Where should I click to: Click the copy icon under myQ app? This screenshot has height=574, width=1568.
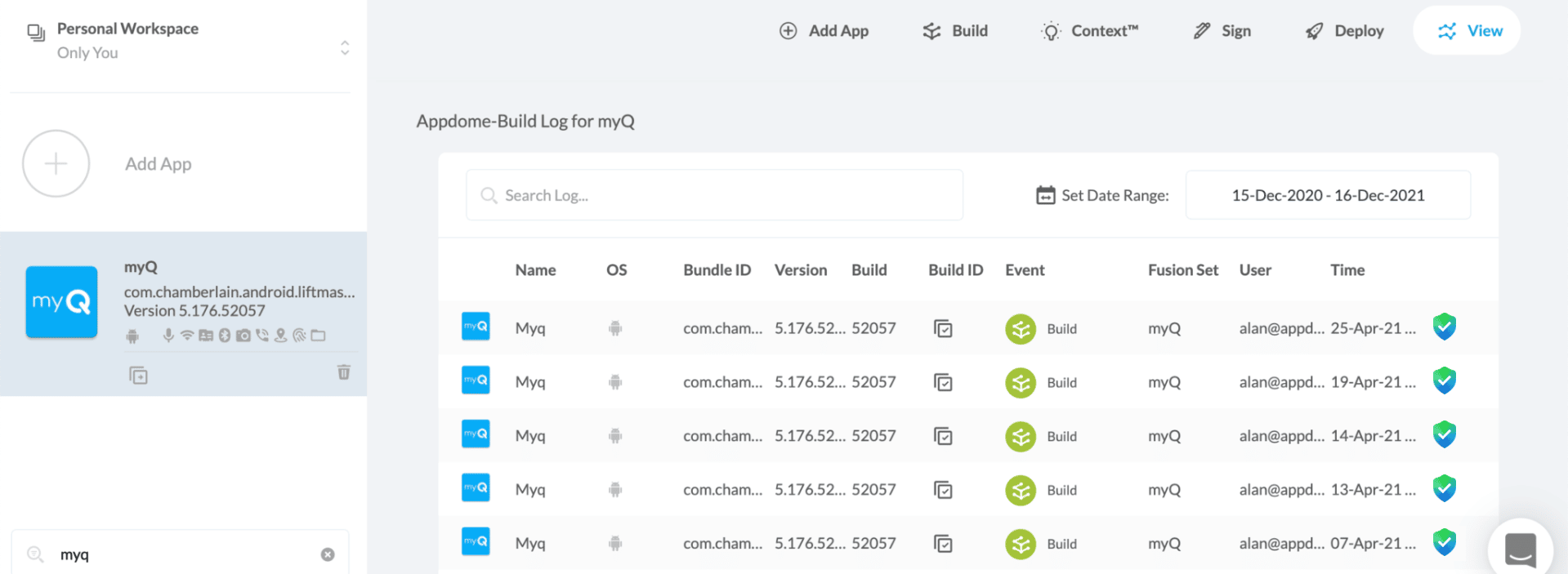click(x=138, y=376)
